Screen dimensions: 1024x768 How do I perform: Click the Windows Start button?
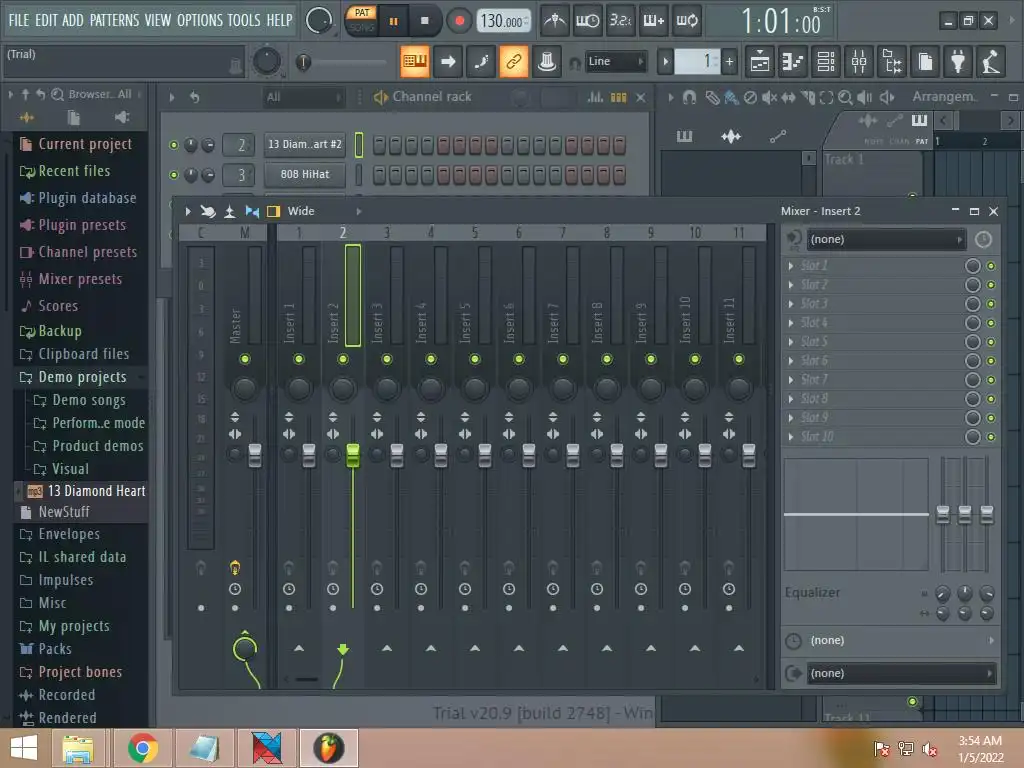click(24, 748)
